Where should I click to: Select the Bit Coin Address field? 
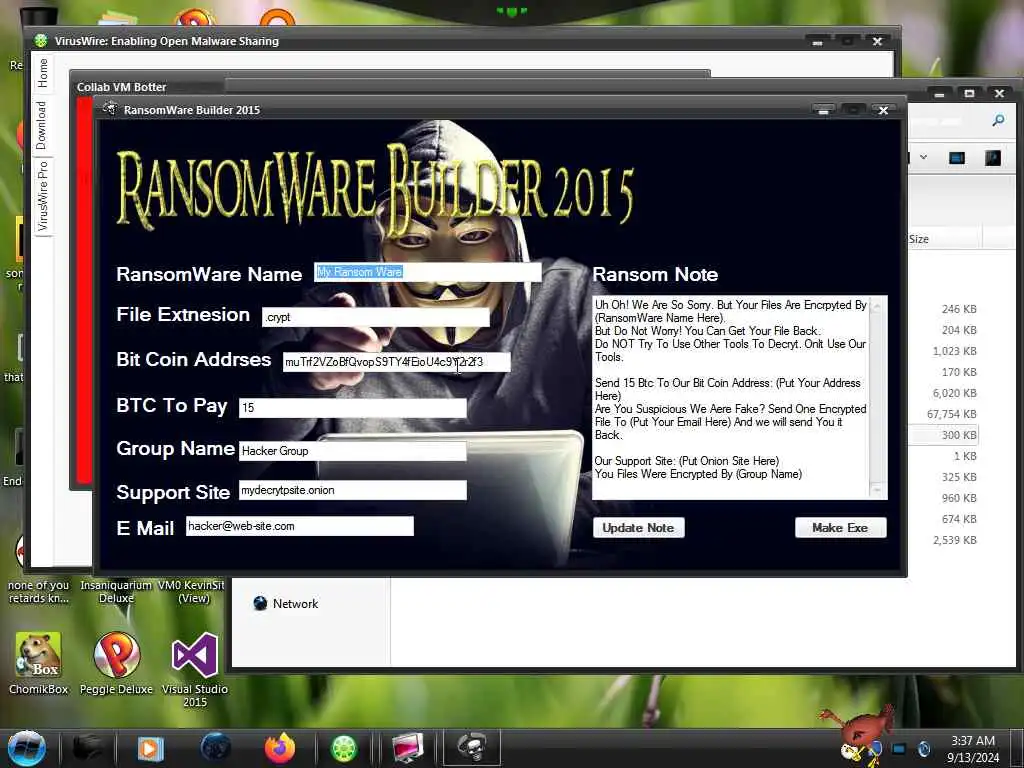(396, 362)
